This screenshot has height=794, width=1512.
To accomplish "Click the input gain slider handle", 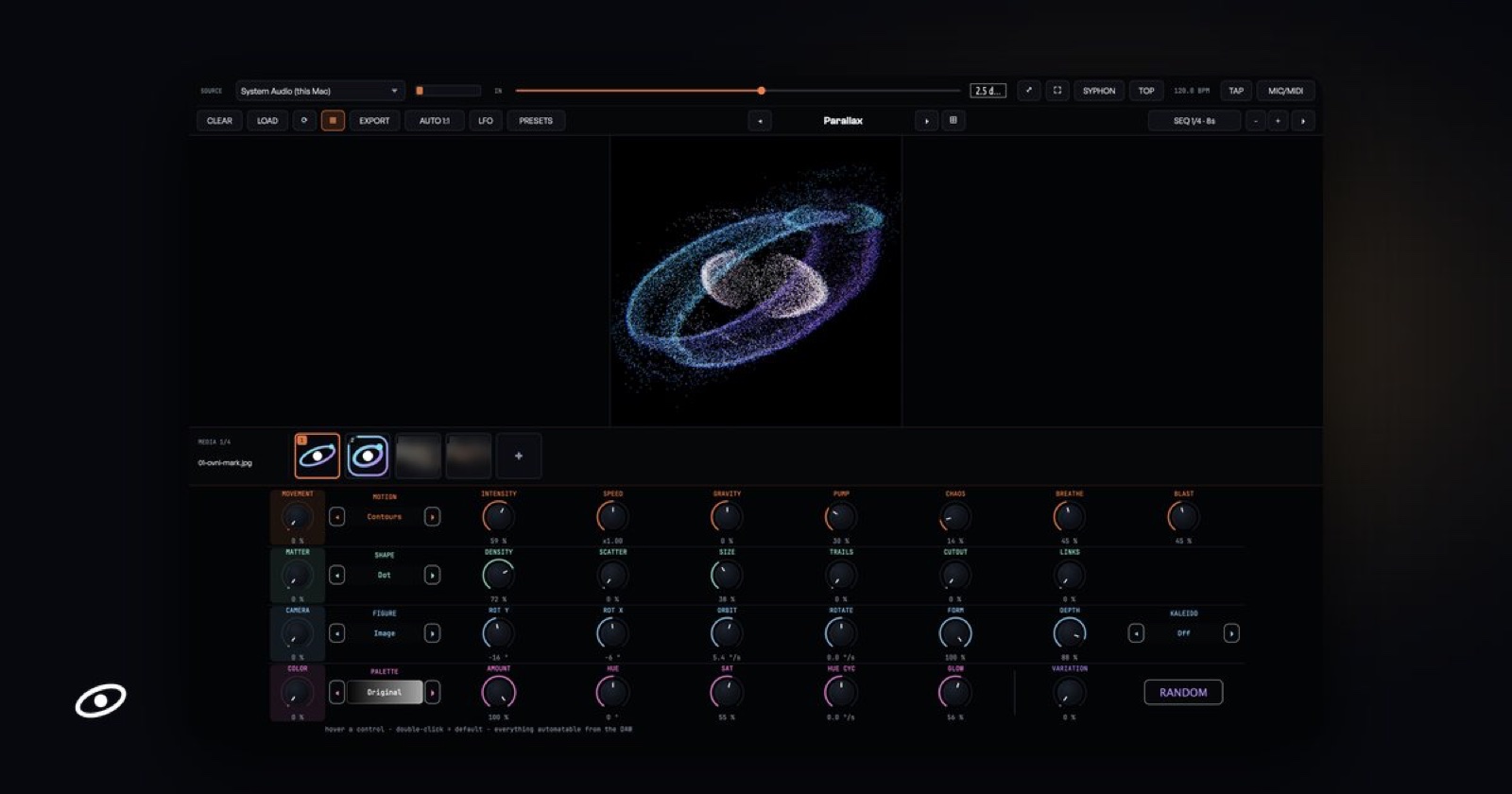I will coord(762,91).
